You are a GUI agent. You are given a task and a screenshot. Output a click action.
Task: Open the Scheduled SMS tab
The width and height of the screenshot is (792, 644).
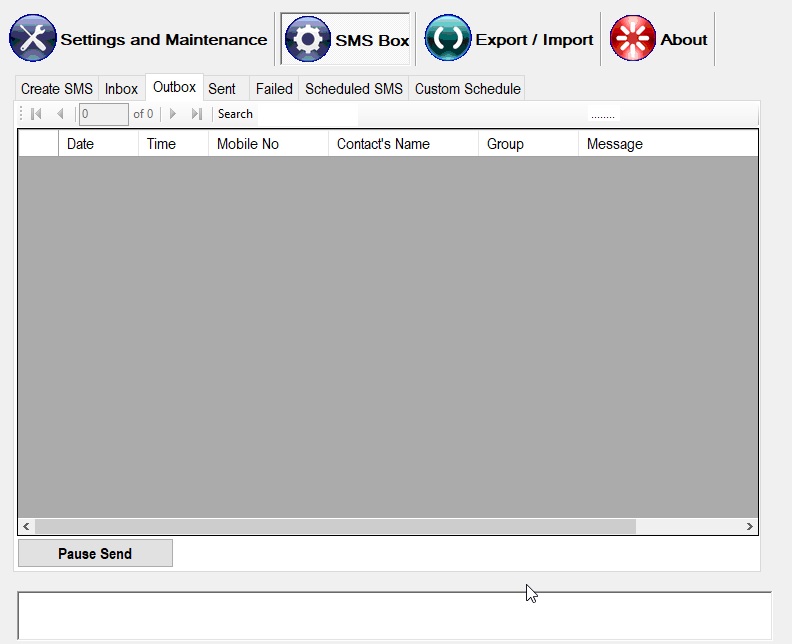pos(354,89)
